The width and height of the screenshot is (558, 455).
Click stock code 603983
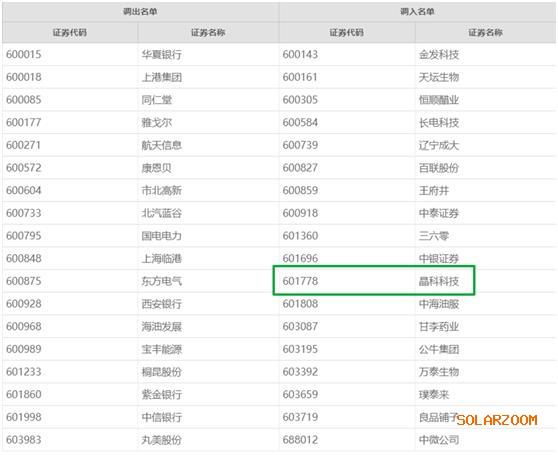[24, 440]
